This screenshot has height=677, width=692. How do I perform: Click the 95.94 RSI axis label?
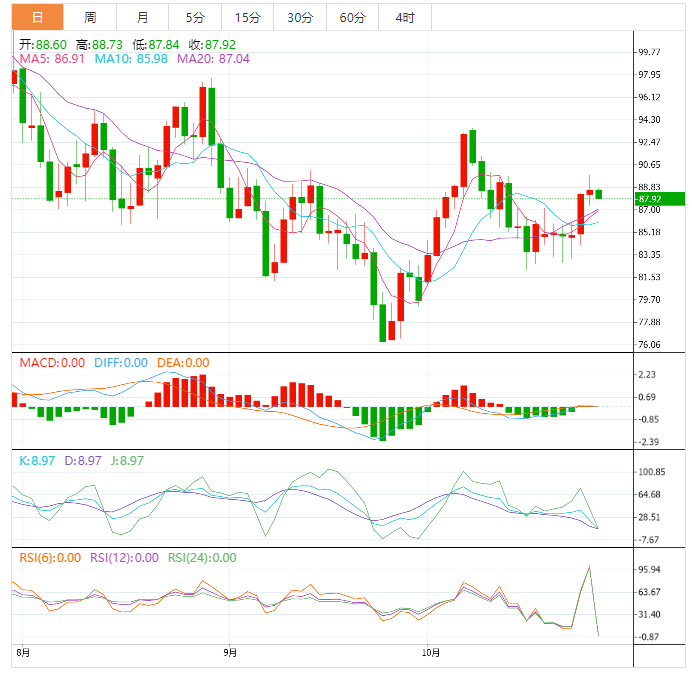coord(649,570)
